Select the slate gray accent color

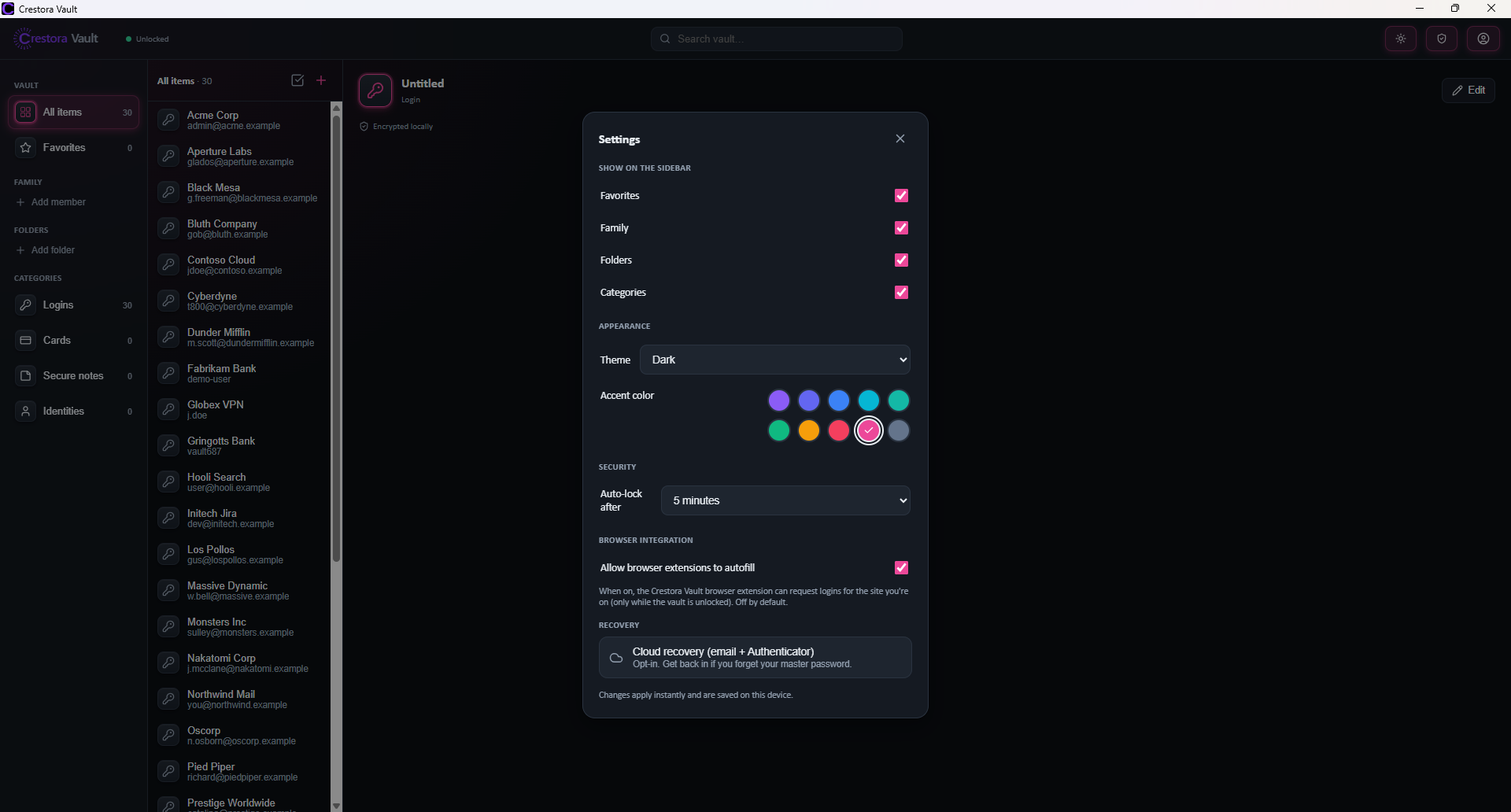(x=899, y=430)
